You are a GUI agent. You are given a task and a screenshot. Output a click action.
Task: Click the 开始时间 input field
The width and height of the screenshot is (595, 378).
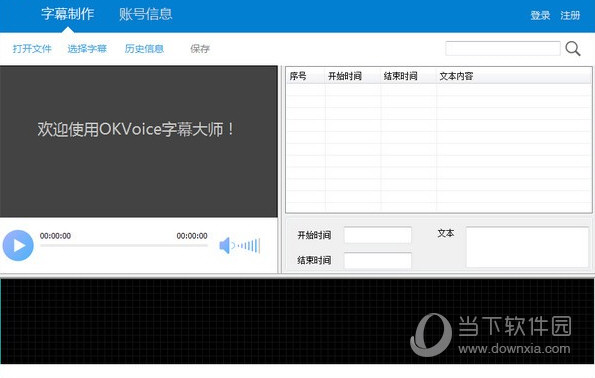(x=378, y=235)
